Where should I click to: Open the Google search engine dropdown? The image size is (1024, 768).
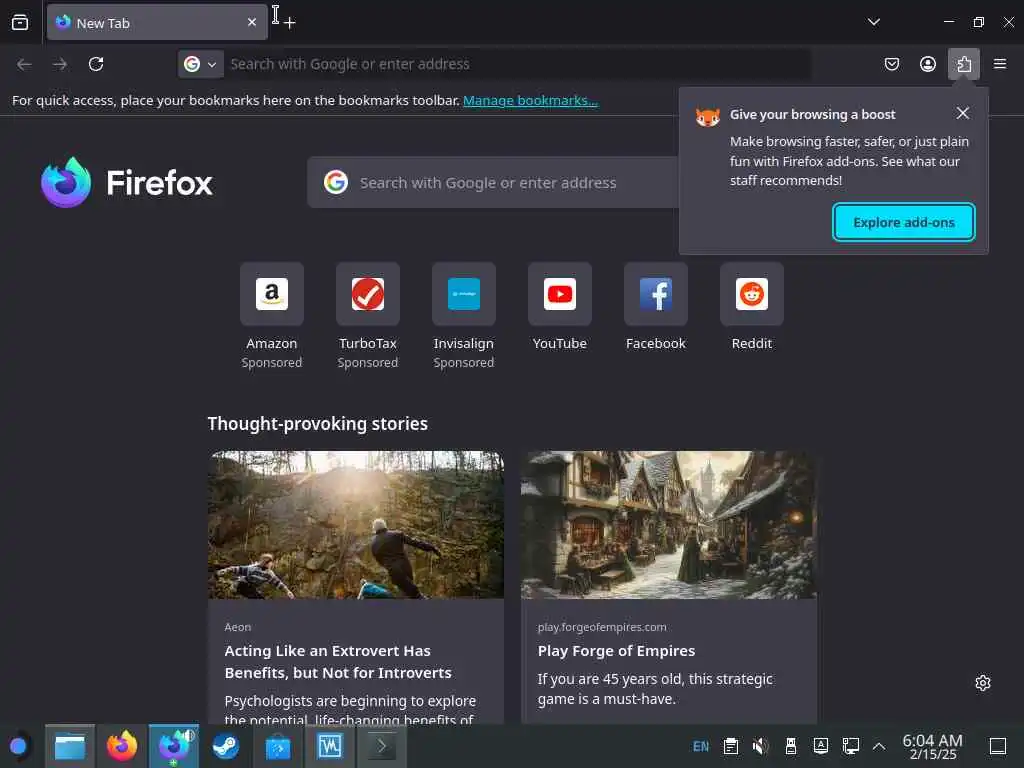pos(200,64)
